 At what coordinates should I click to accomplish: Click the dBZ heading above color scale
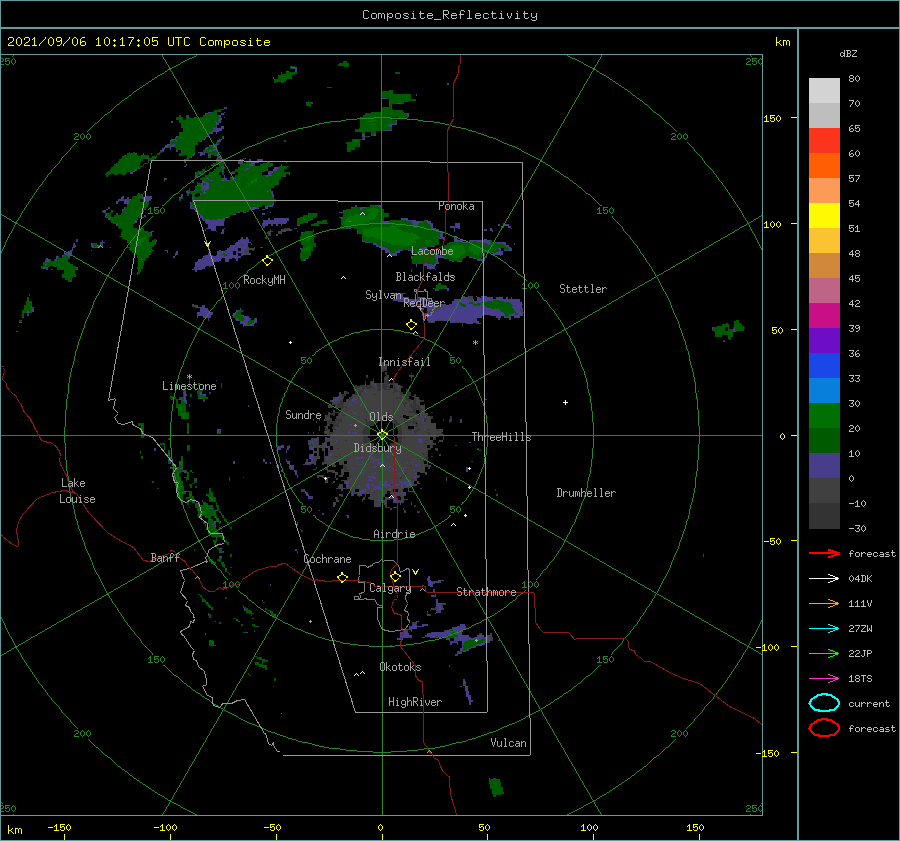click(x=848, y=53)
